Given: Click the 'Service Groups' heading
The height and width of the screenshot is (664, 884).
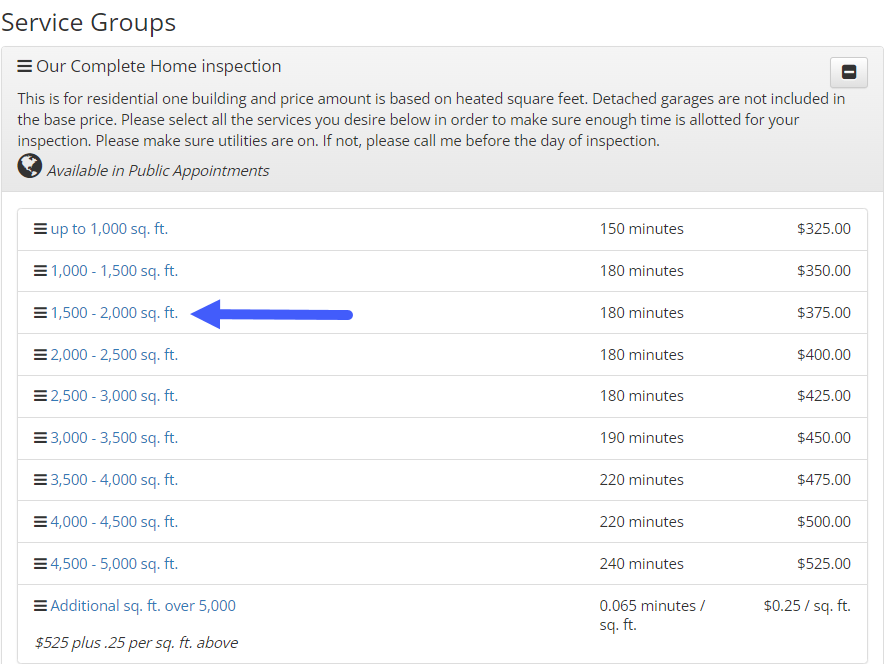Looking at the screenshot, I should [89, 22].
